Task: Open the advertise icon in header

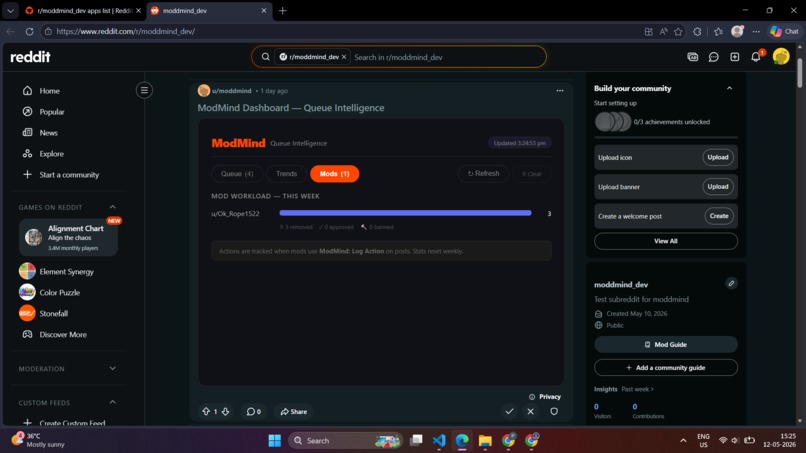Action: click(x=692, y=57)
